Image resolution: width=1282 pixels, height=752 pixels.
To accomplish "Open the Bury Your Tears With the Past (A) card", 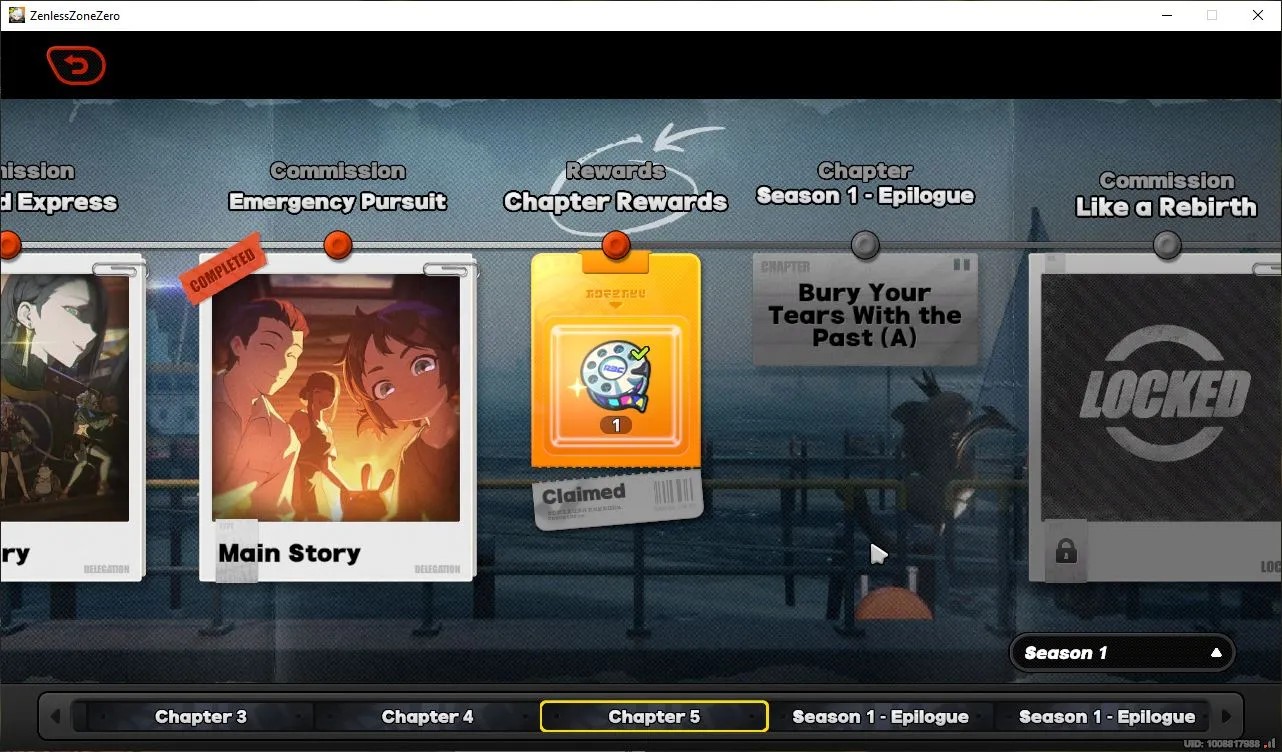I will coord(865,309).
